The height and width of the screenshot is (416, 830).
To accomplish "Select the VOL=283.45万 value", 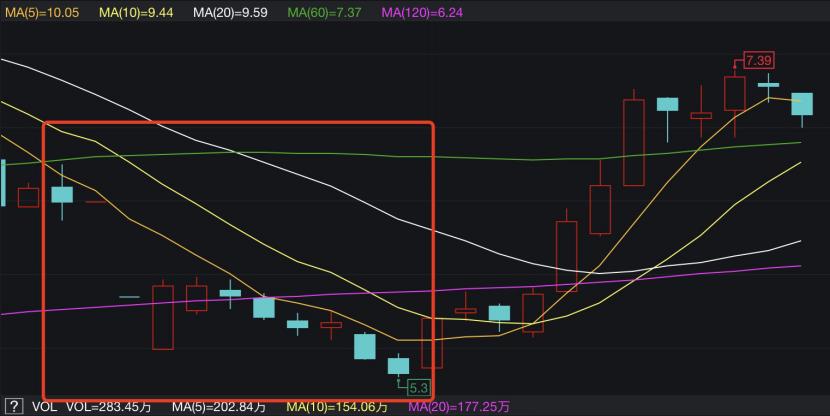I will pyautogui.click(x=109, y=407).
